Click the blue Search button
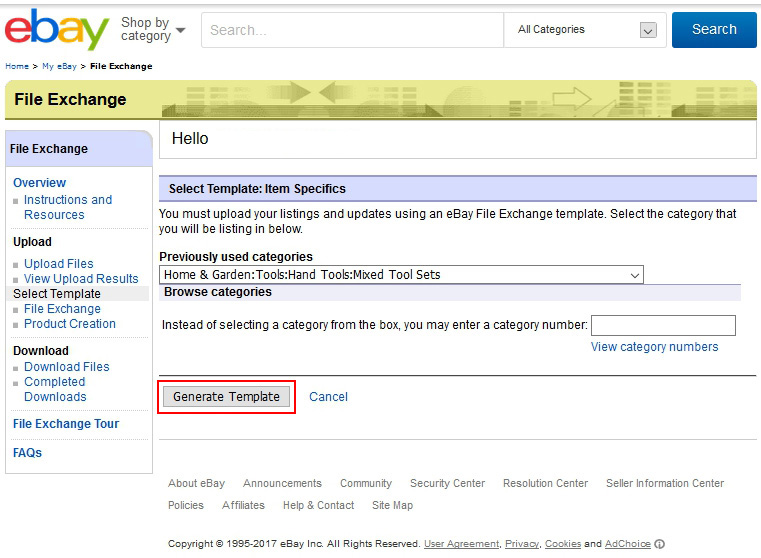 [713, 30]
